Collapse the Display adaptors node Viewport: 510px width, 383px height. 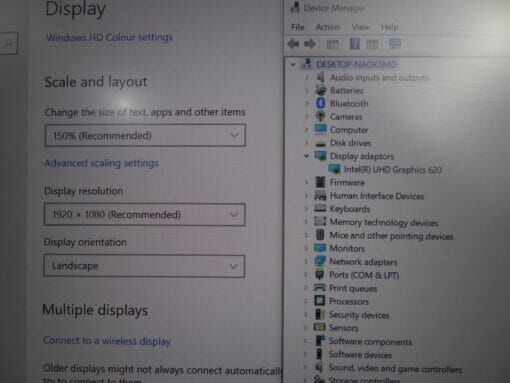click(x=306, y=156)
